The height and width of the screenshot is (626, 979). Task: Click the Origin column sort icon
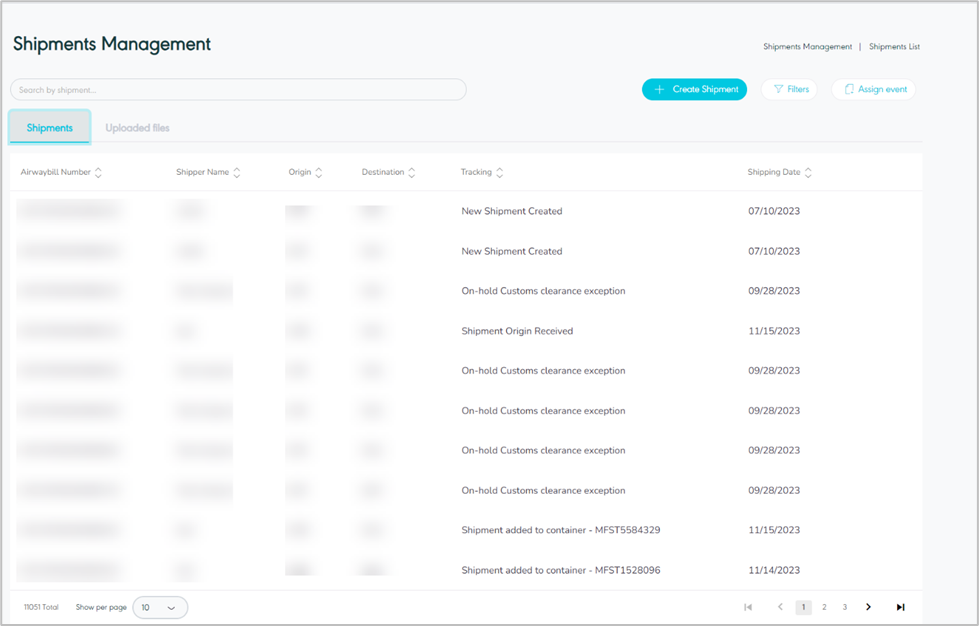click(319, 173)
